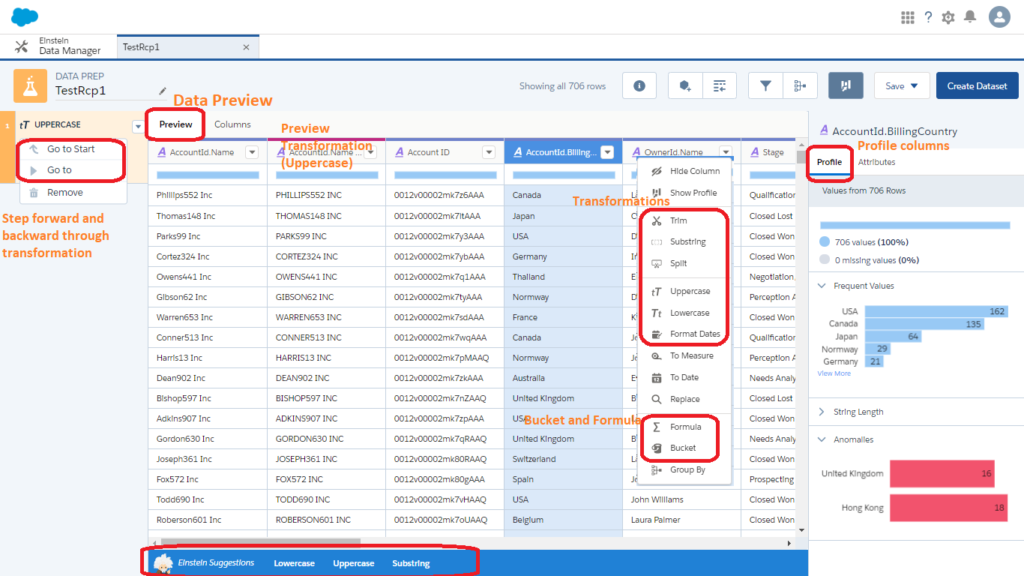Collapse the Frequent Values section
Image resolution: width=1024 pixels, height=576 pixels.
[822, 286]
